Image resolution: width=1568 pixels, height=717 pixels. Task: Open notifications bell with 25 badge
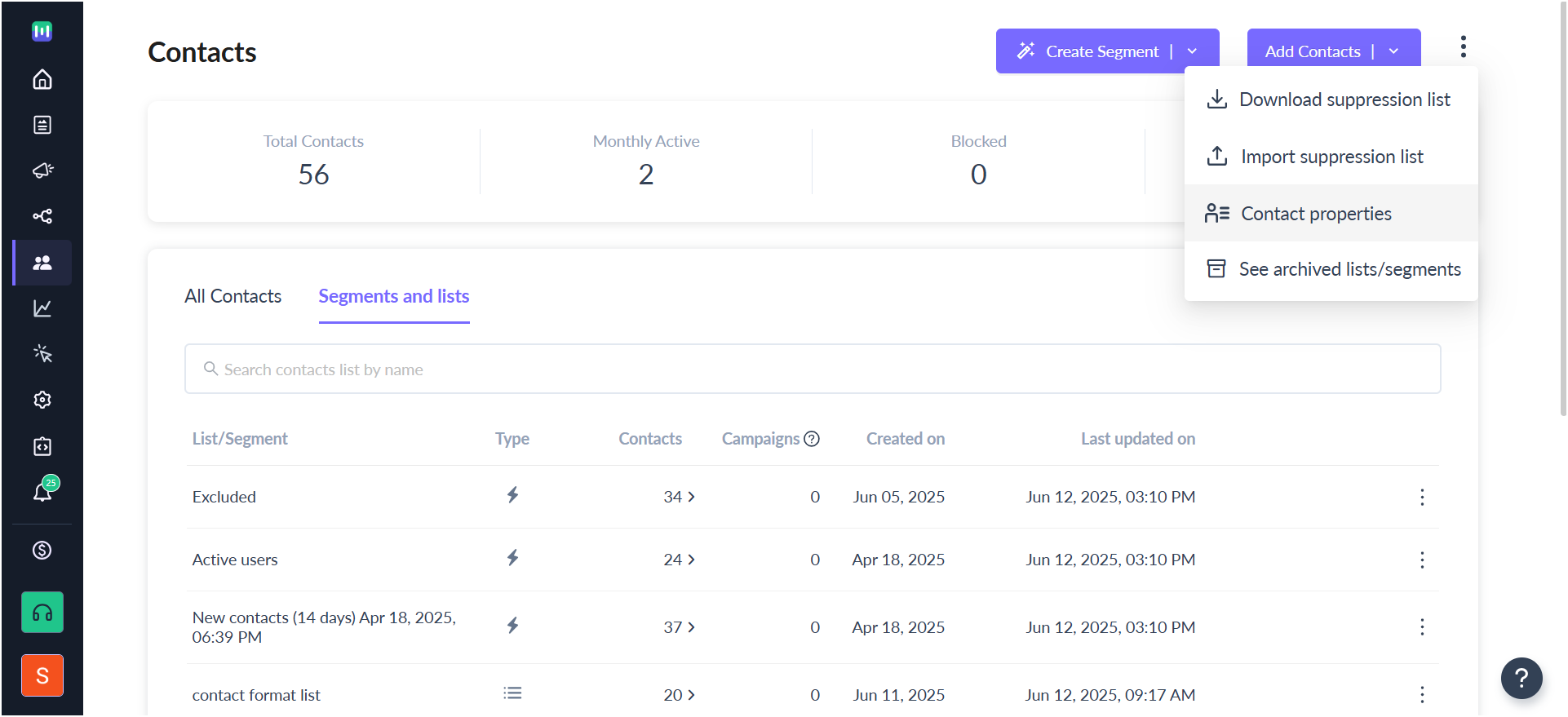point(44,490)
